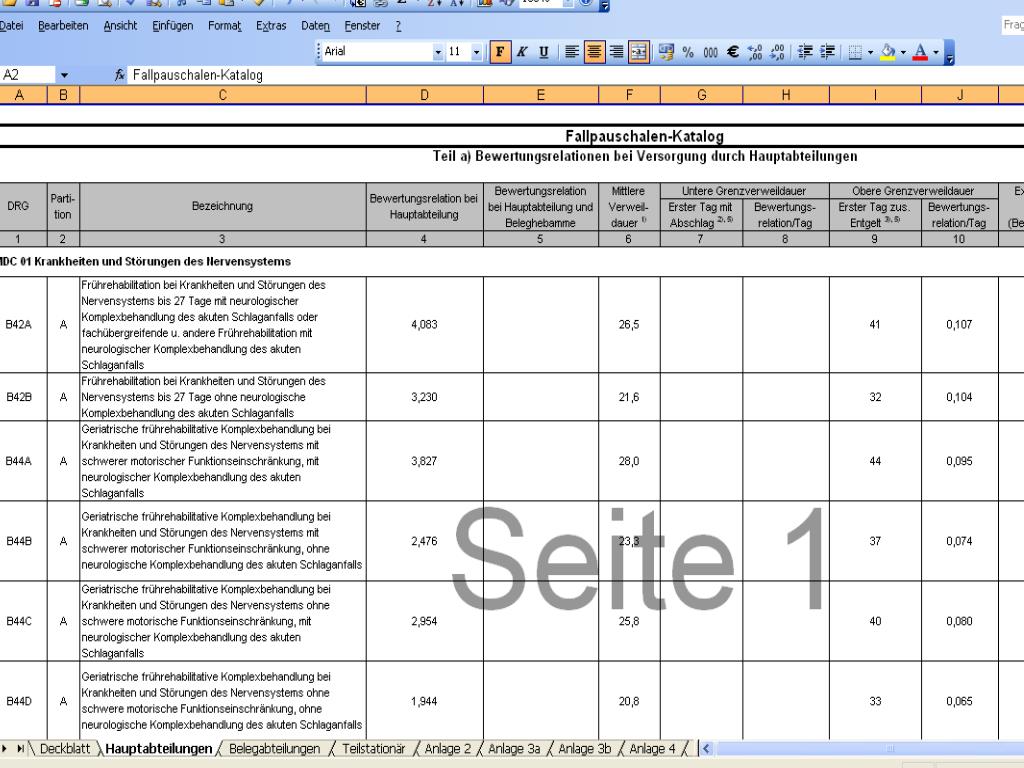The width and height of the screenshot is (1024, 768).
Task: Select column J header
Action: click(959, 95)
